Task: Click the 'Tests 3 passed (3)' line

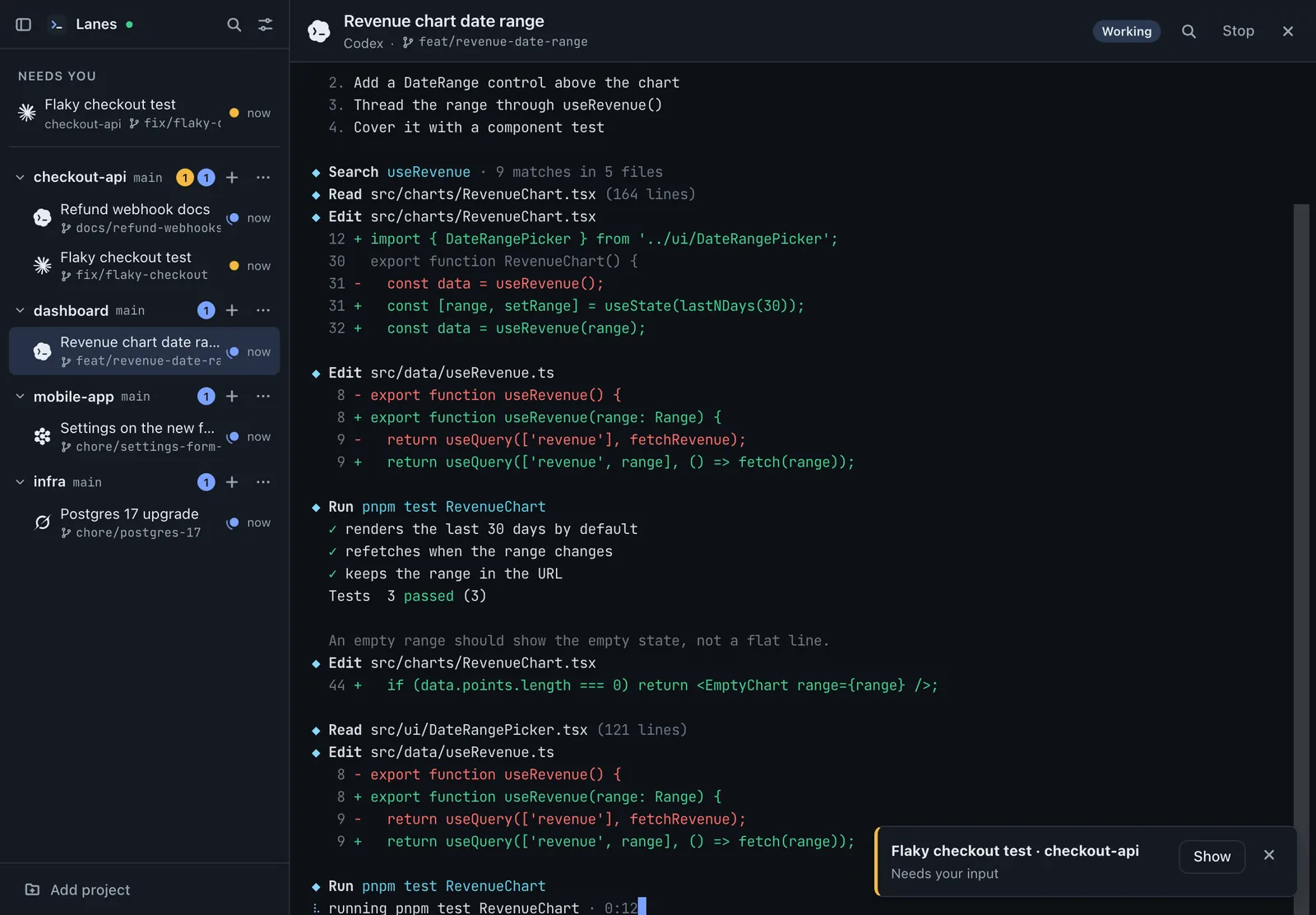Action: click(407, 596)
